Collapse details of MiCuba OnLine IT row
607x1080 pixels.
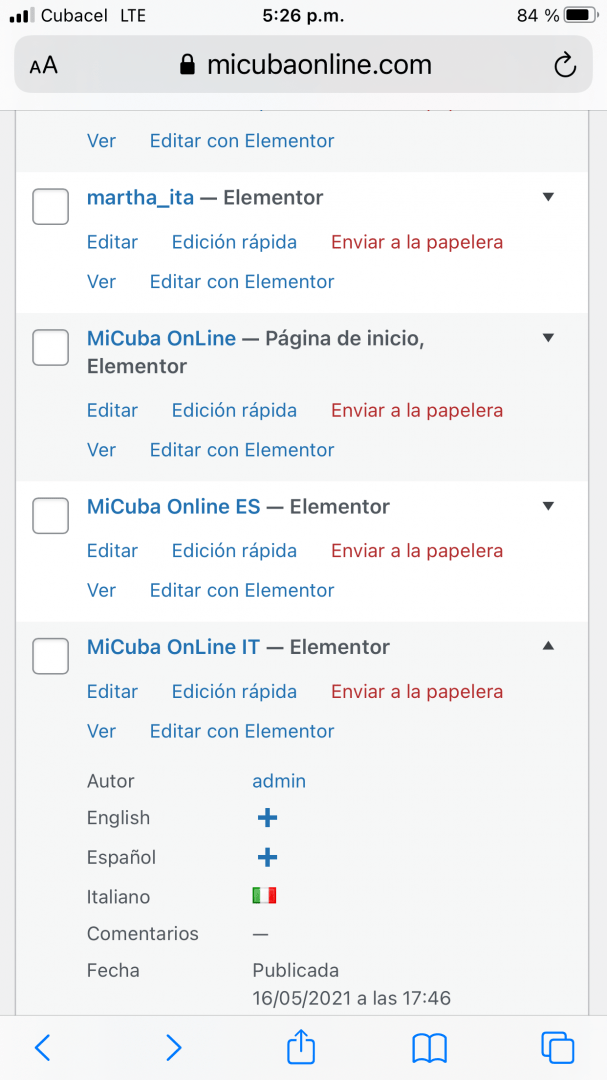[x=548, y=646]
